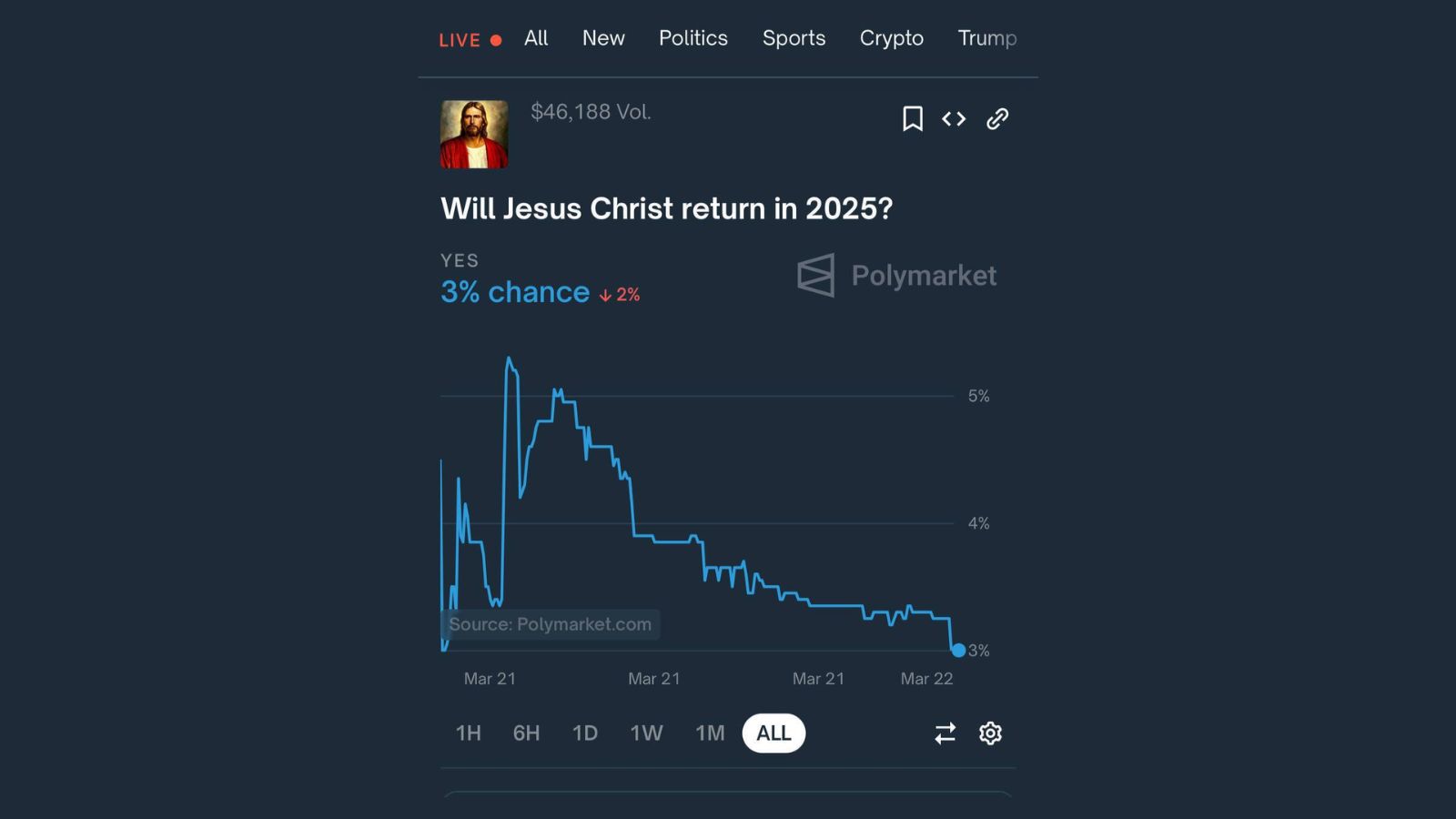The image size is (1456, 819).
Task: Open the Politics category tab
Action: coord(693,38)
